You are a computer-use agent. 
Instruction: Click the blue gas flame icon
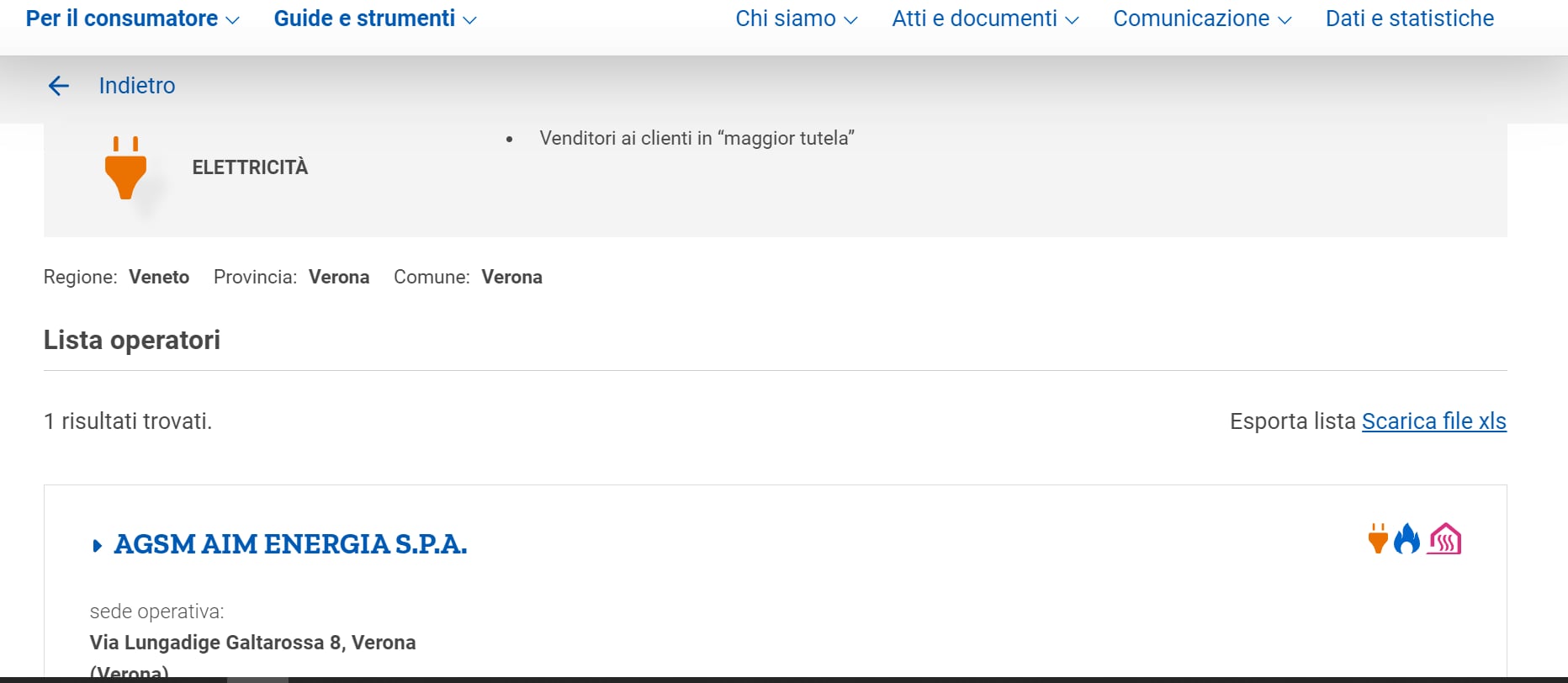click(1406, 539)
